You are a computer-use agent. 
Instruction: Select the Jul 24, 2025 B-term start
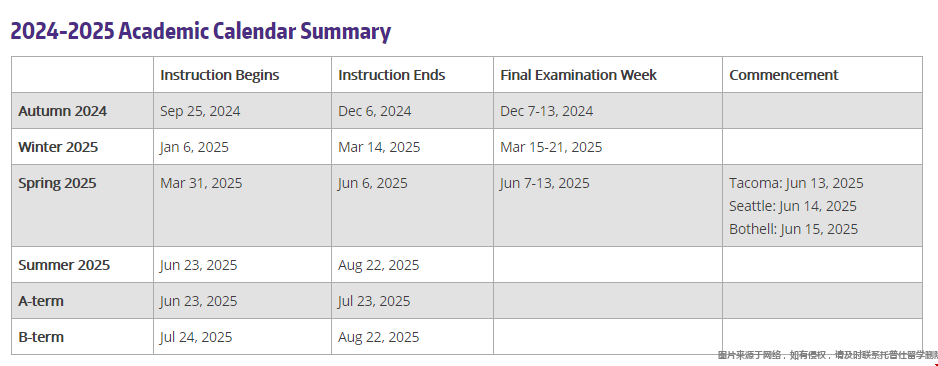196,337
